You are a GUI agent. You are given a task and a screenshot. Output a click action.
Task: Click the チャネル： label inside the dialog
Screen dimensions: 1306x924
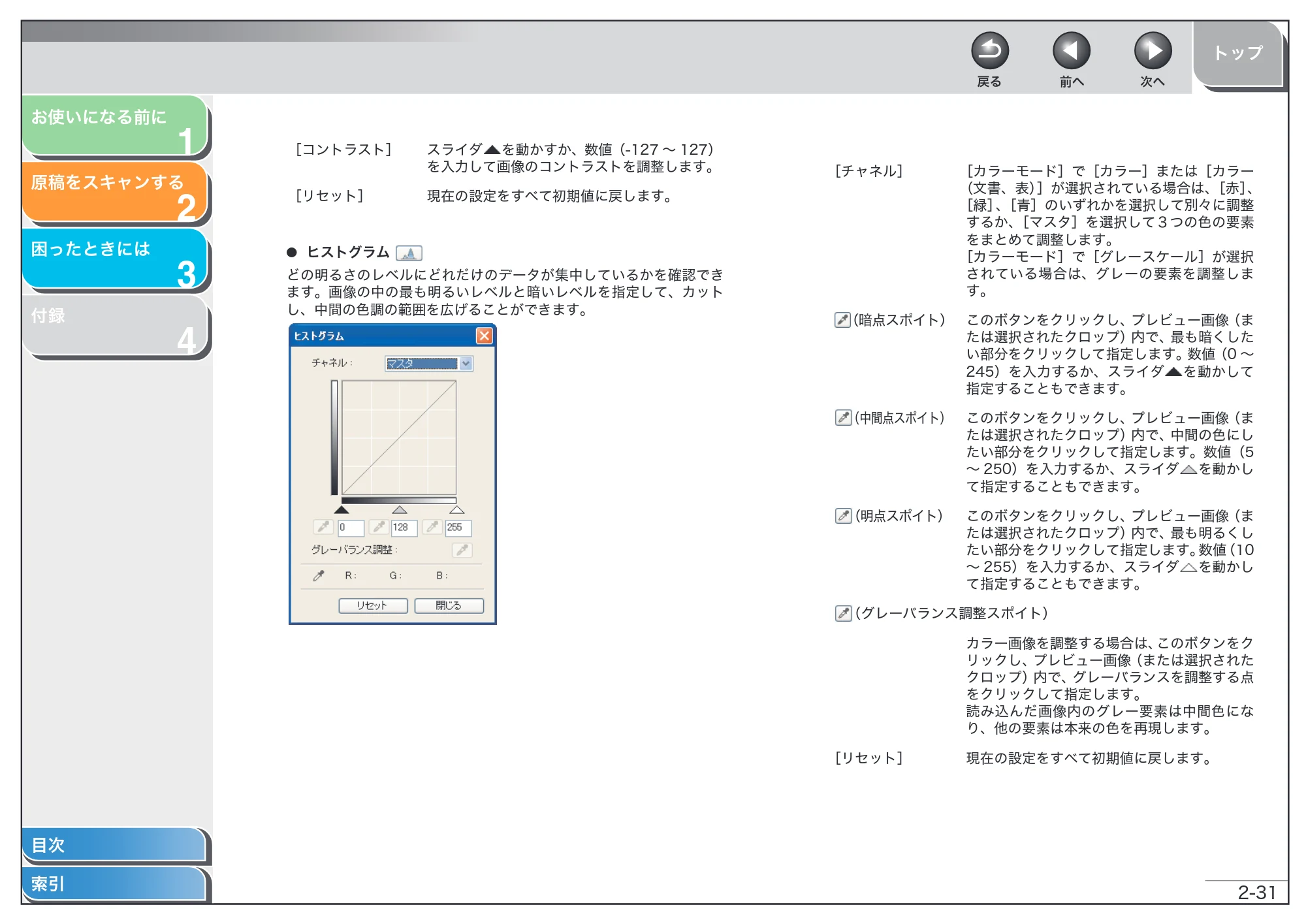click(332, 362)
